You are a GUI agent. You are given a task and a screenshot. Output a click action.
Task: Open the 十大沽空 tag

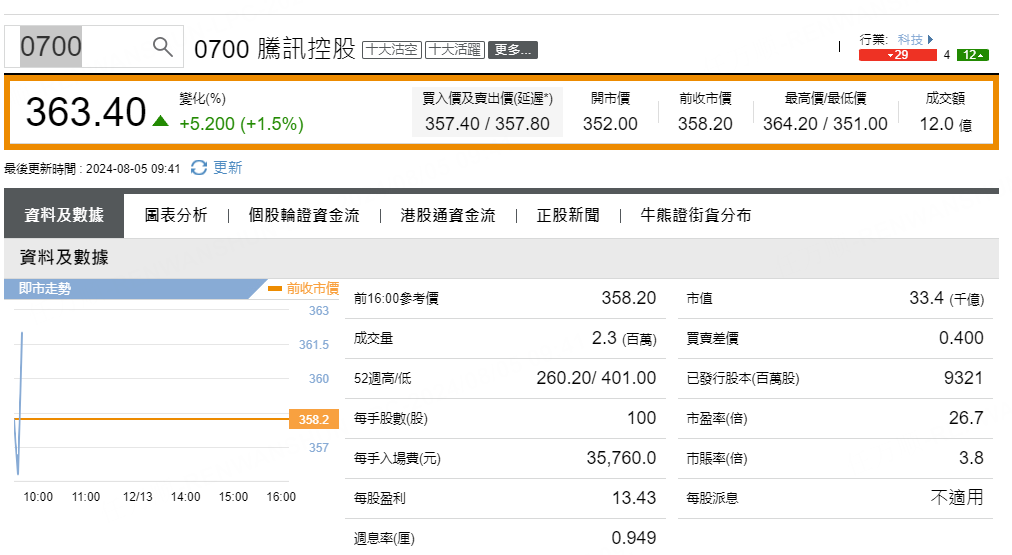coord(392,50)
